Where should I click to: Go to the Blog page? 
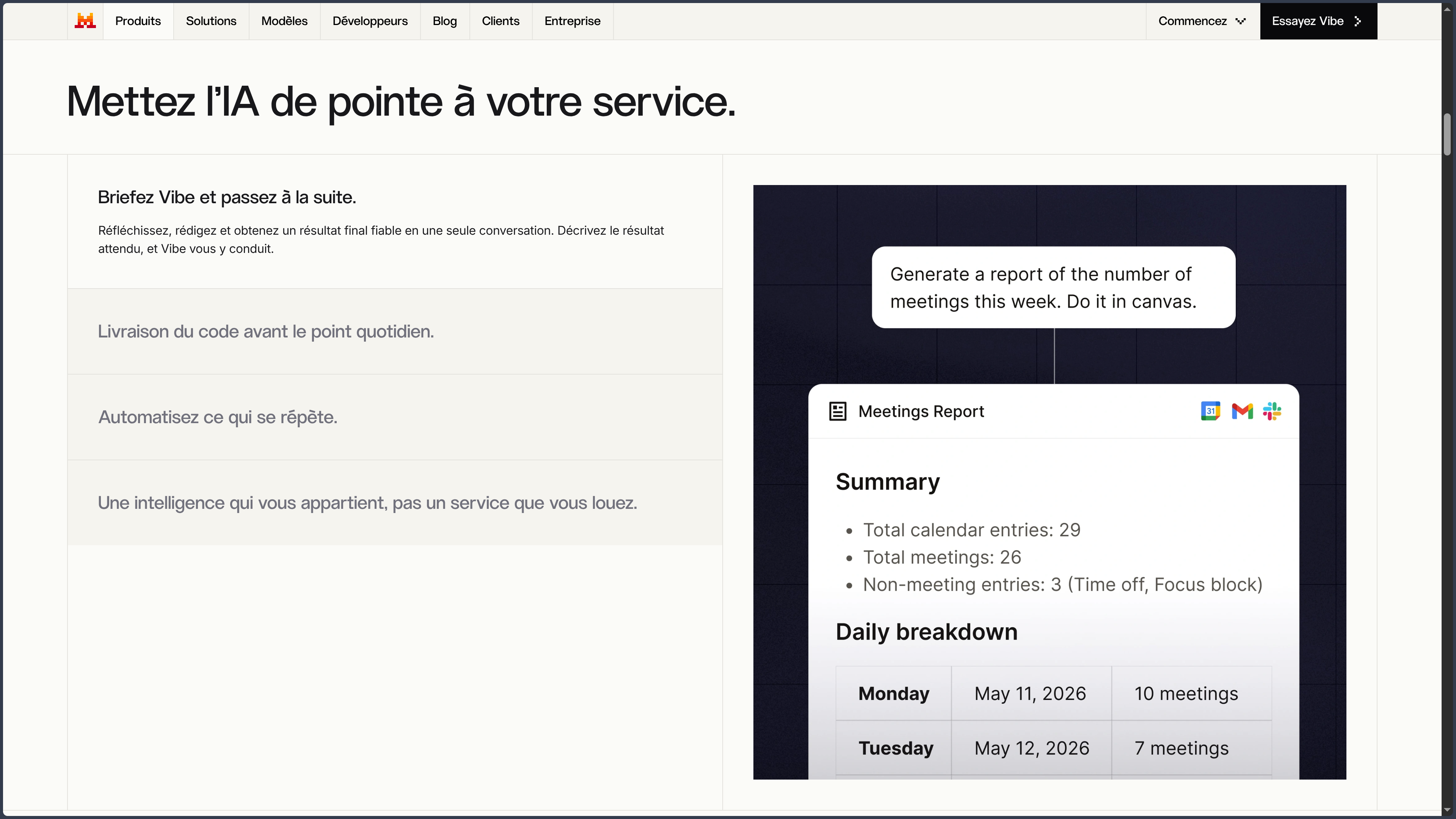[445, 21]
